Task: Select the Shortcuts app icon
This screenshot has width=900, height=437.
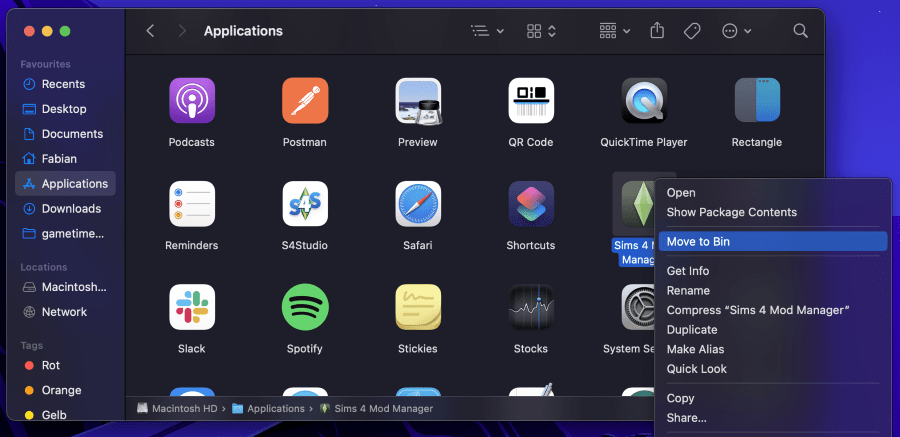Action: 531,204
